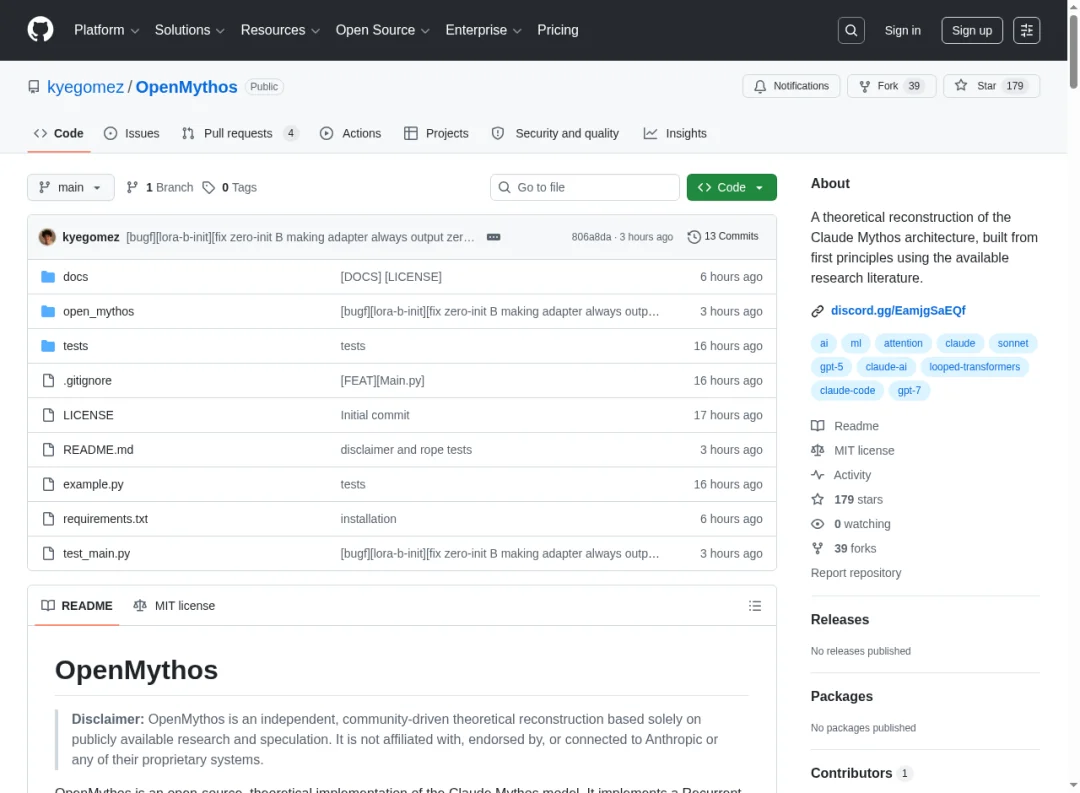
Task: Open the discord.gg/EamjgSaEQf link
Action: click(897, 311)
